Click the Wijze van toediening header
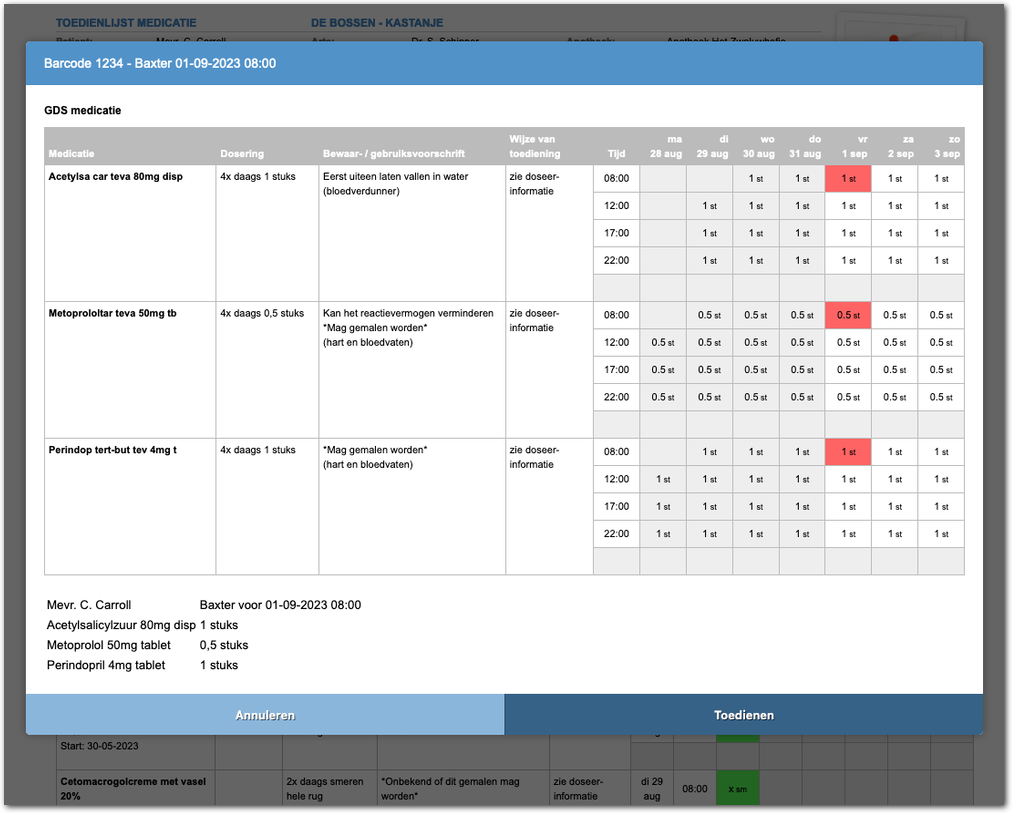This screenshot has height=813, width=1012. (534, 147)
